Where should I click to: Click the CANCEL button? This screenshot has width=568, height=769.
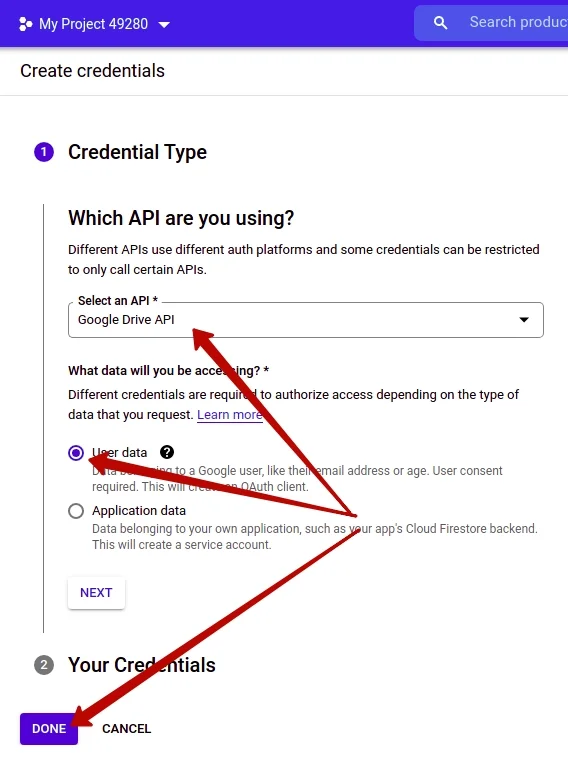(127, 728)
